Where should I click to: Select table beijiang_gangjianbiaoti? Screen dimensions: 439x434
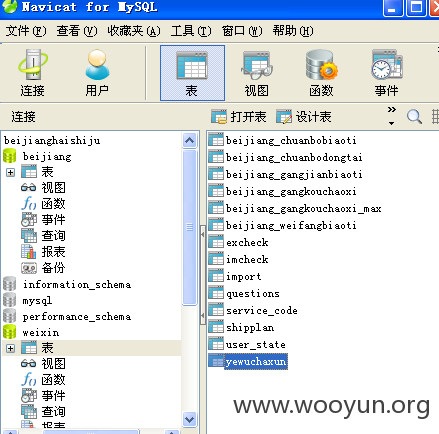coord(286,174)
